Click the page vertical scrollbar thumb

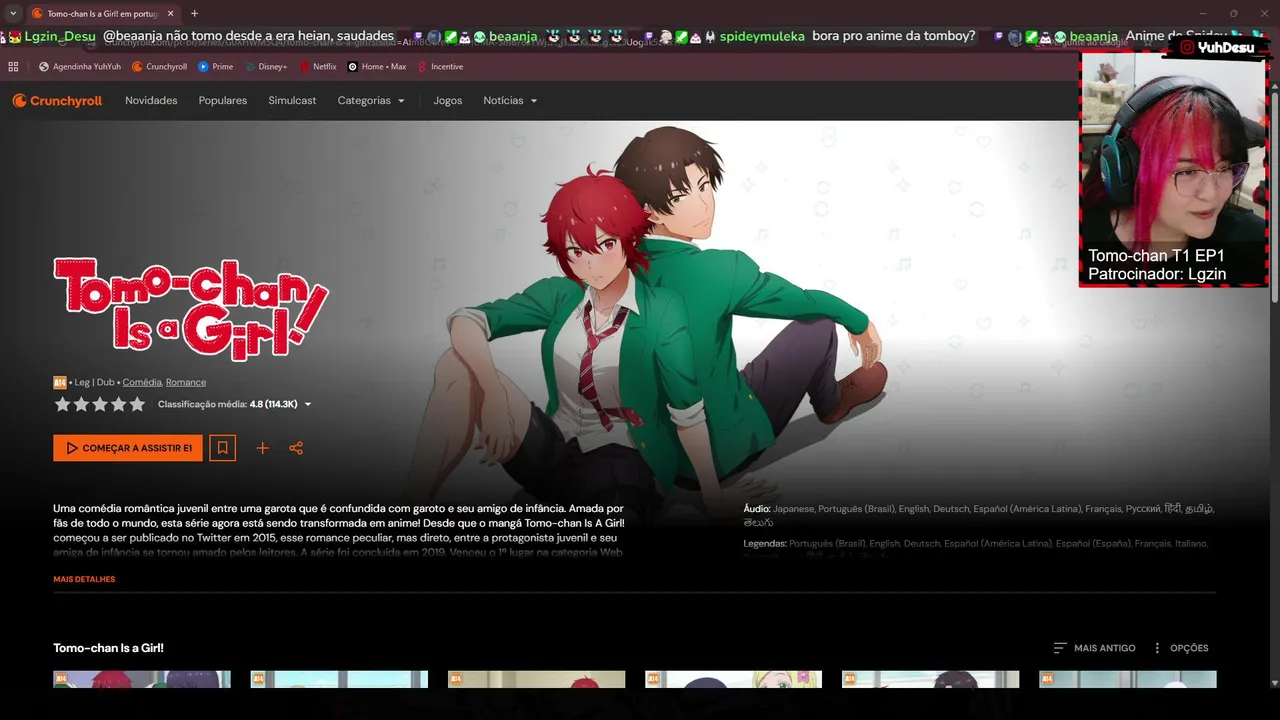click(x=1274, y=200)
